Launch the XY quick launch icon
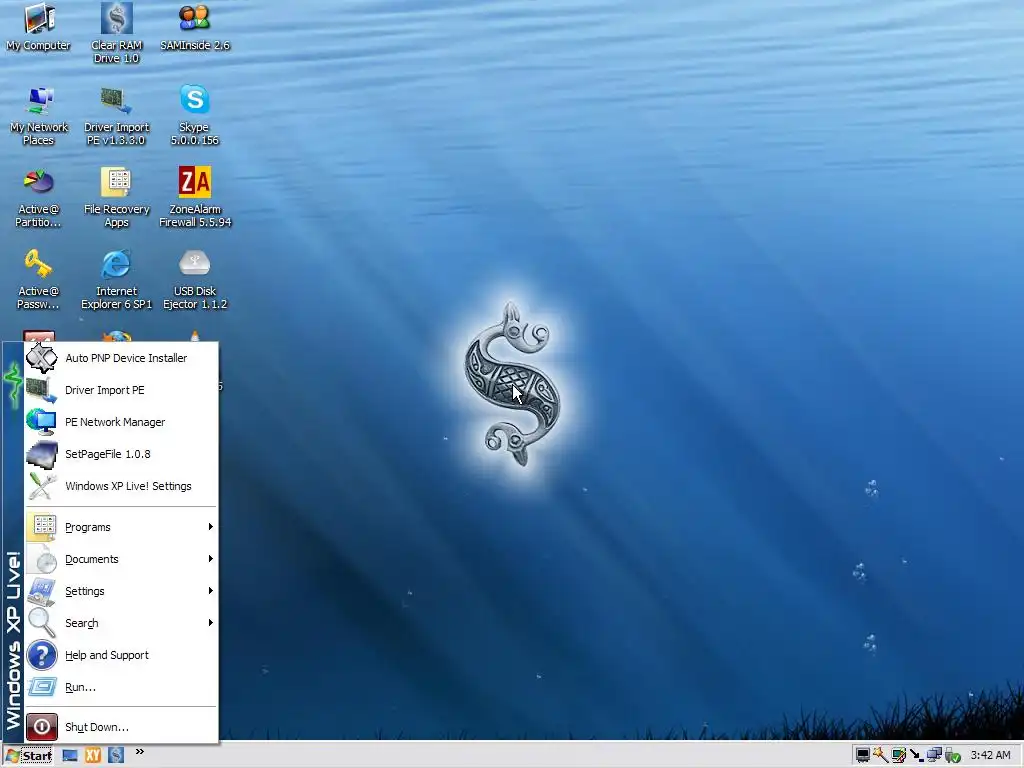The width and height of the screenshot is (1024, 768). 93,756
